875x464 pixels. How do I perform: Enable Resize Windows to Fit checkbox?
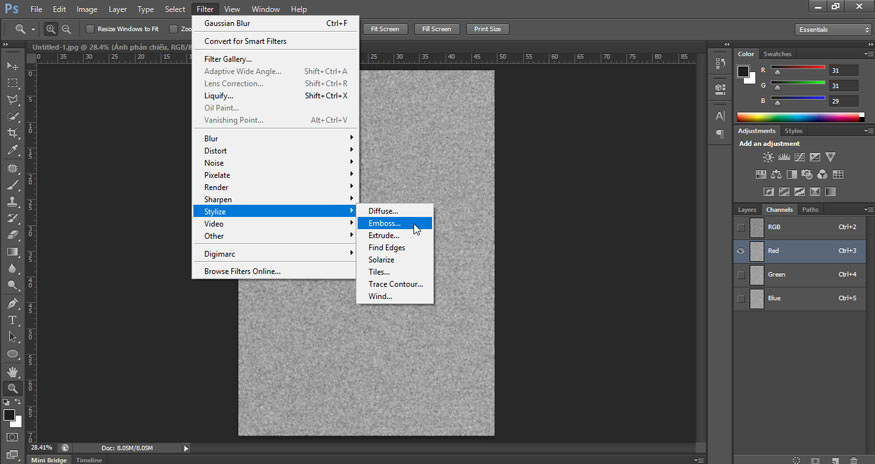click(x=90, y=29)
